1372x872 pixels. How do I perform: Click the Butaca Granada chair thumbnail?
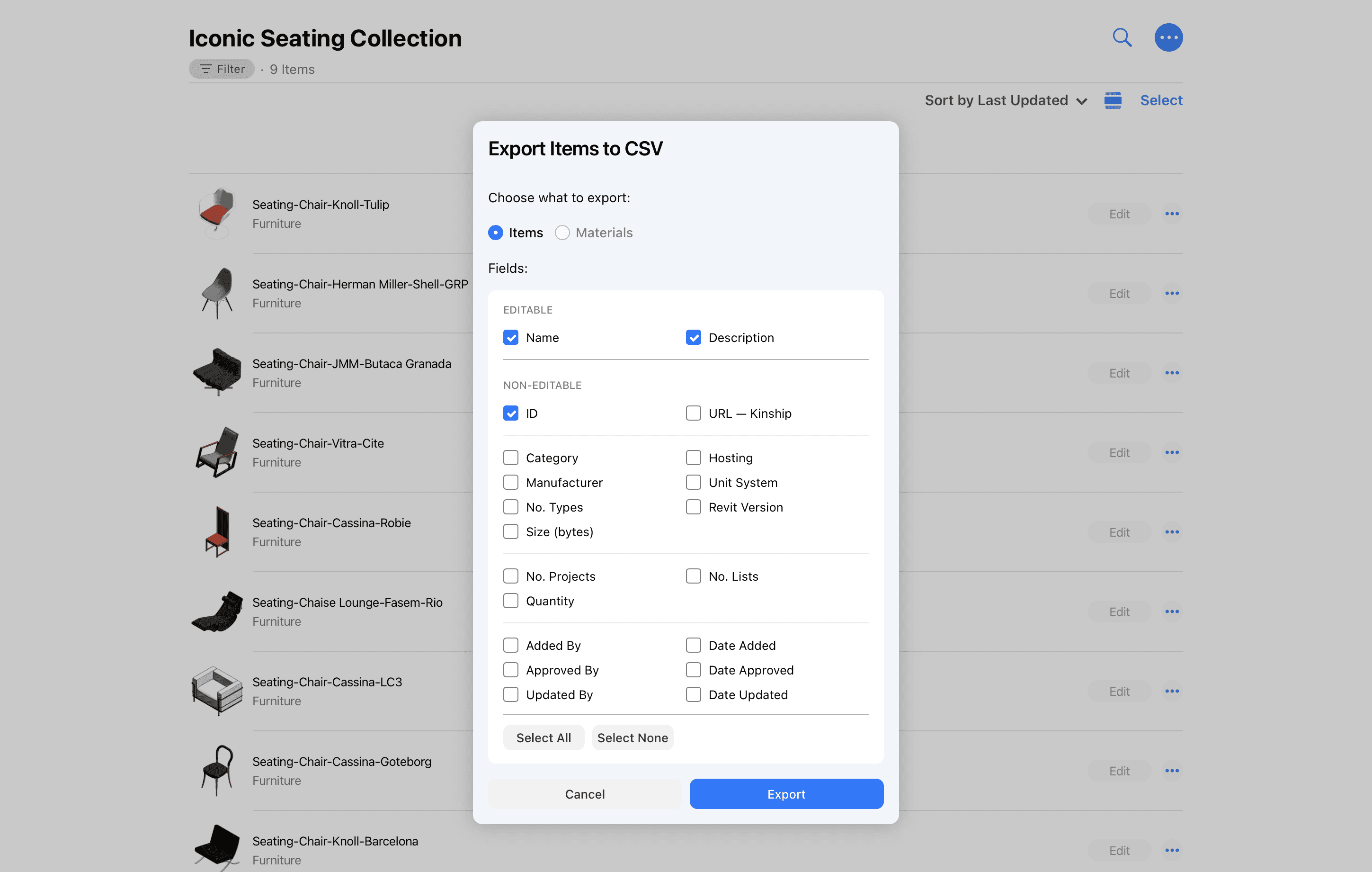point(216,373)
